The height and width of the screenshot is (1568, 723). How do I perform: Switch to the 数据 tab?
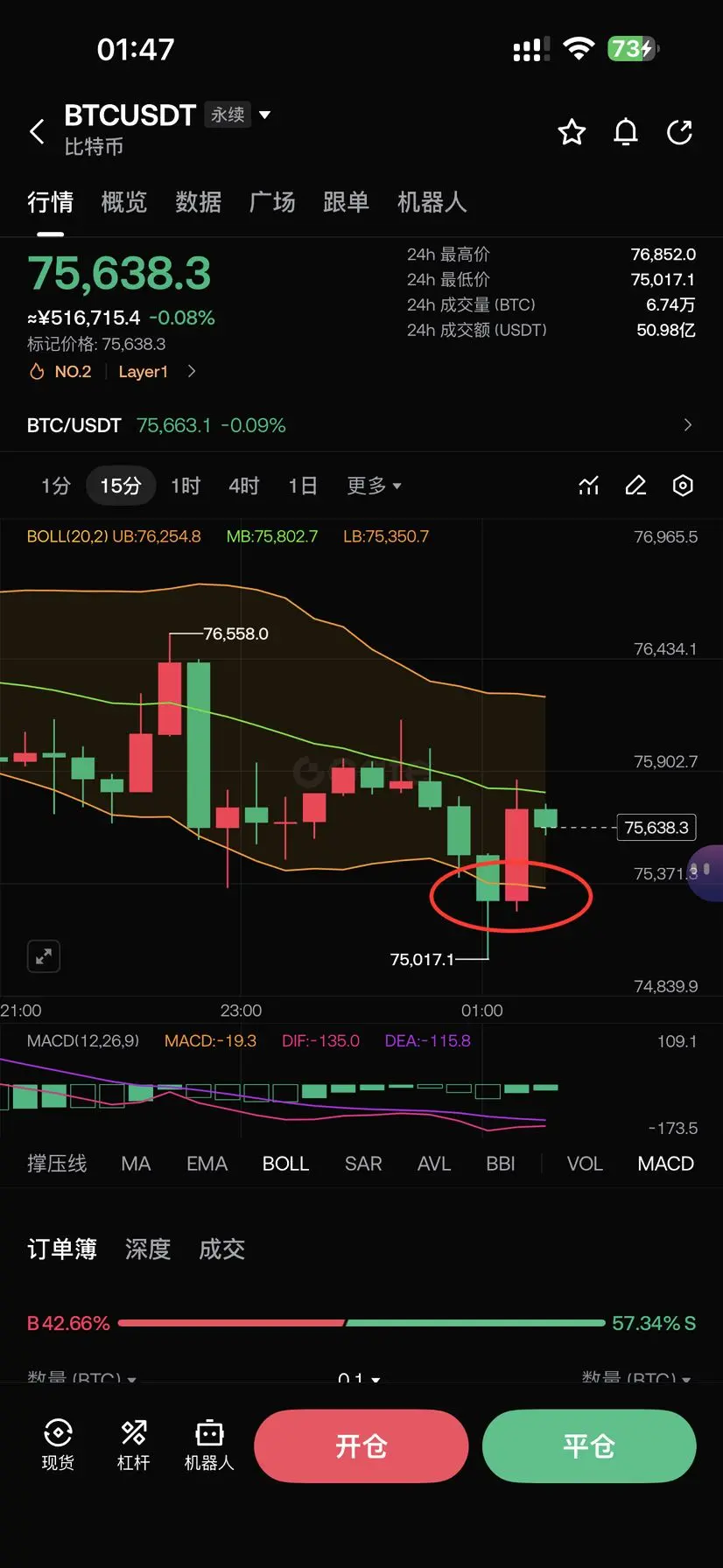coord(198,202)
